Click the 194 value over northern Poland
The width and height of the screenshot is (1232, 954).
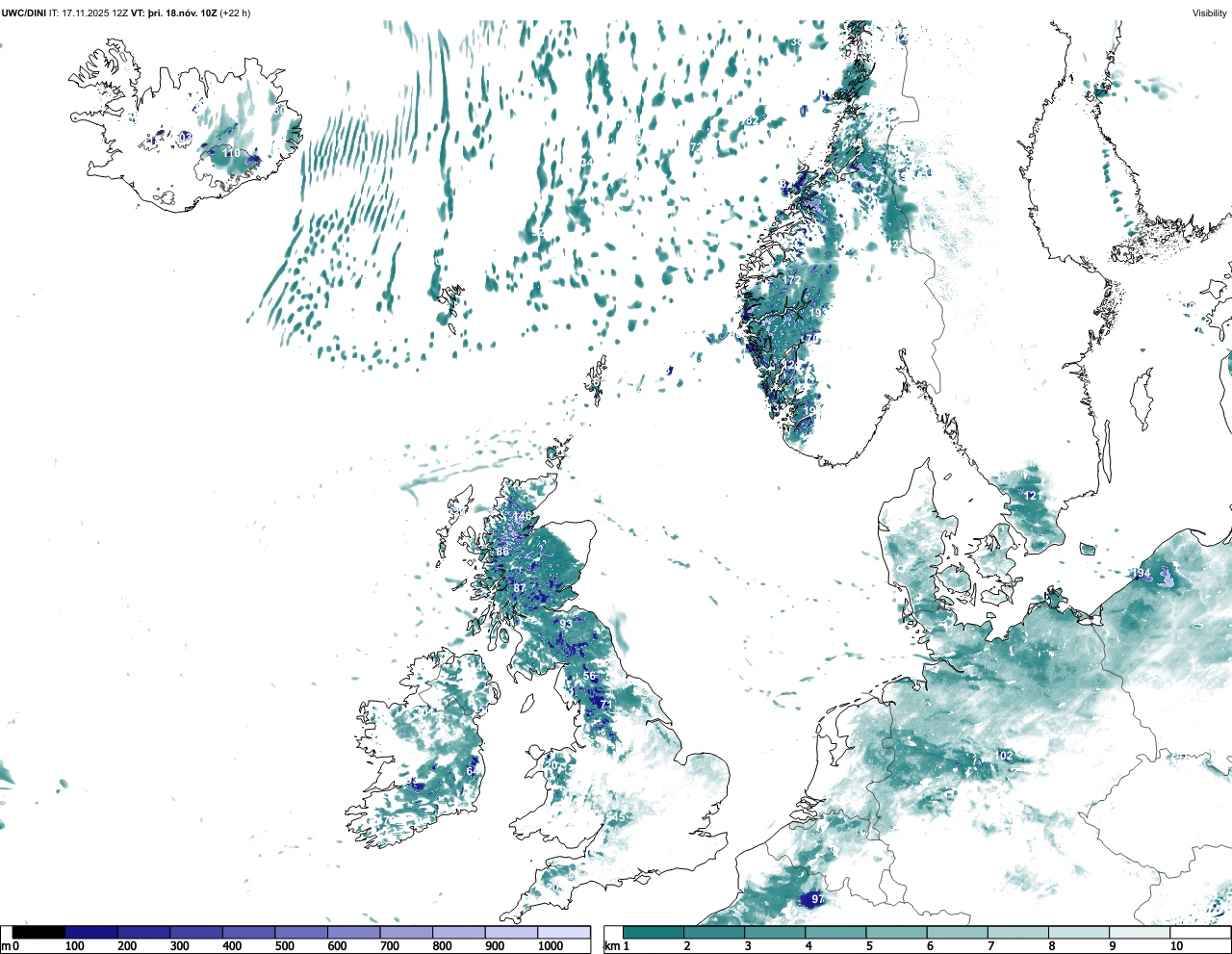1142,574
